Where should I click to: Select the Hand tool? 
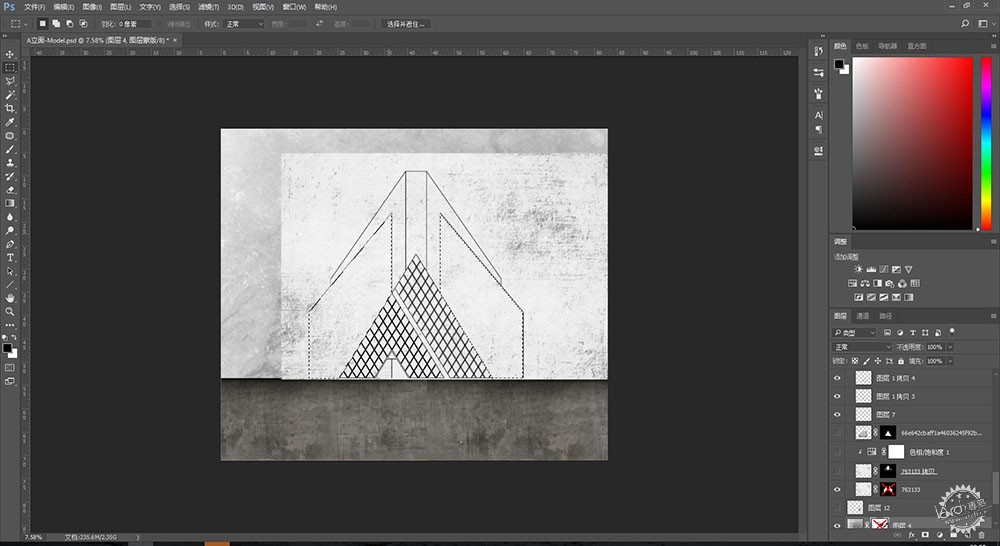coord(10,298)
